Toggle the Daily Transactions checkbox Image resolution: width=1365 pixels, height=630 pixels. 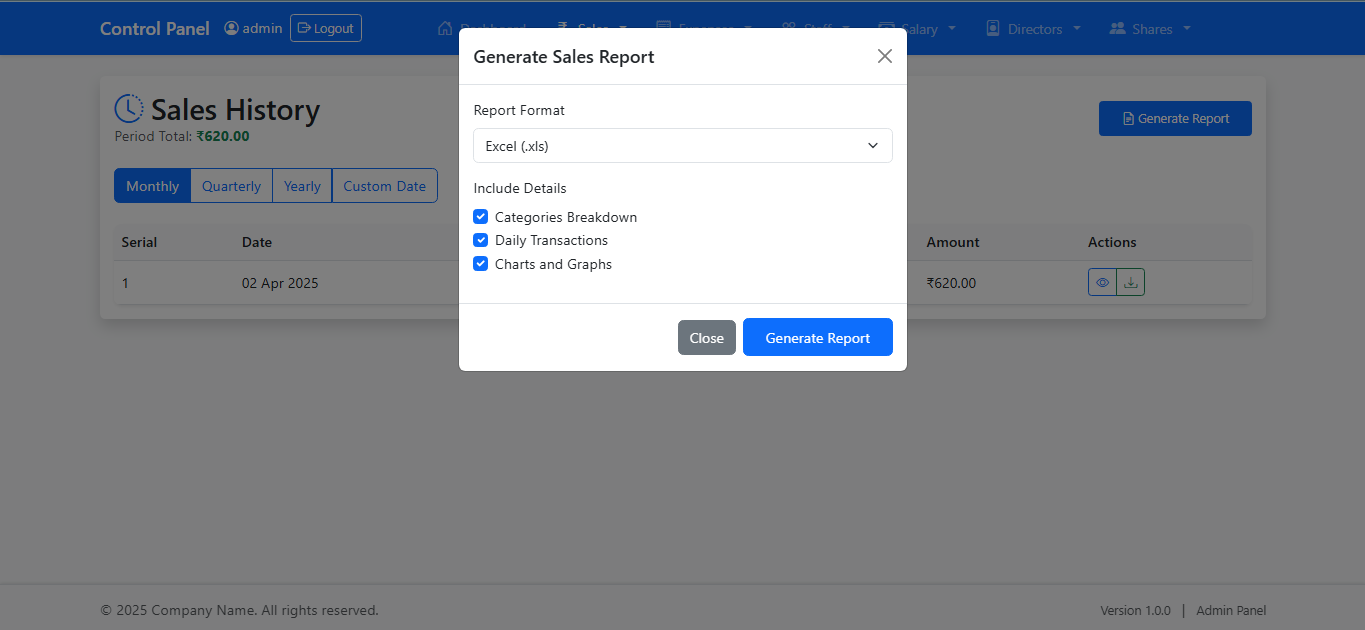481,240
